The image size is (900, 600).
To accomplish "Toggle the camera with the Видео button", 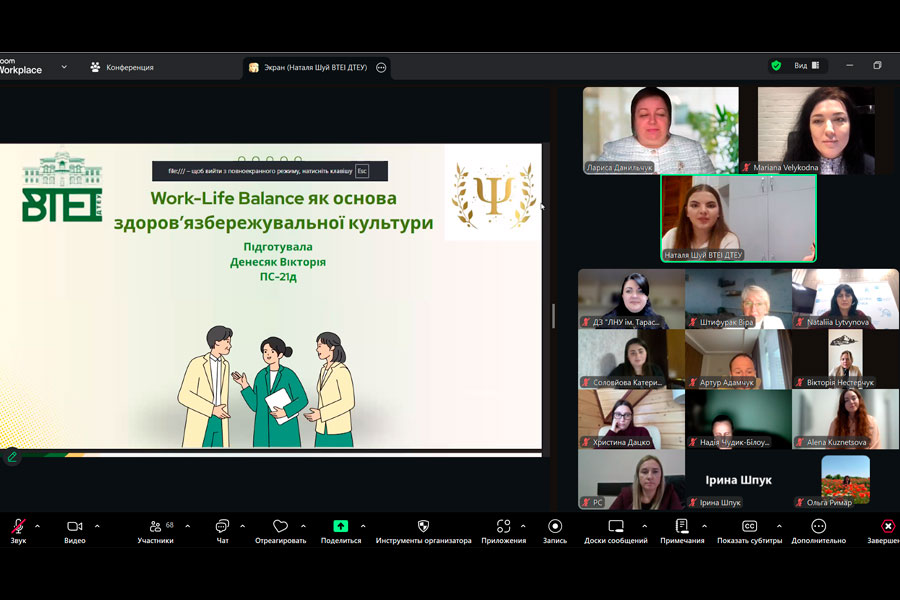I will (74, 527).
